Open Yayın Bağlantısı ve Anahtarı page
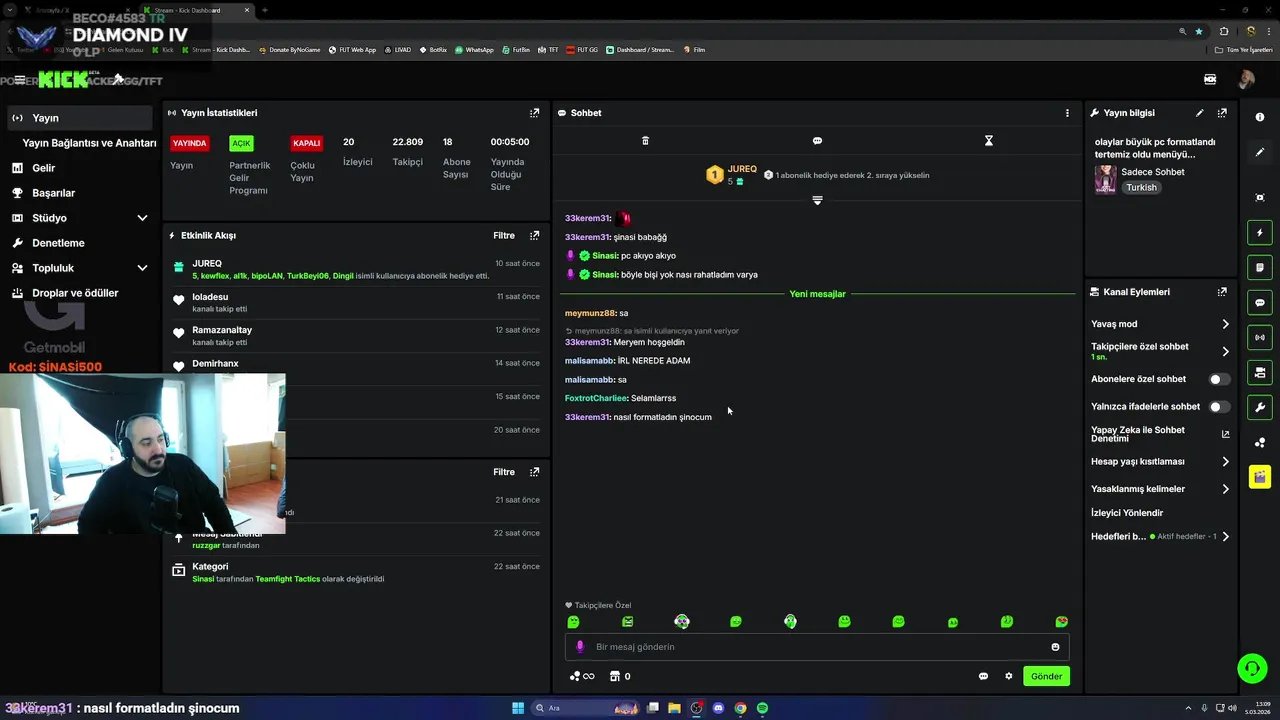The width and height of the screenshot is (1280, 720). (89, 143)
